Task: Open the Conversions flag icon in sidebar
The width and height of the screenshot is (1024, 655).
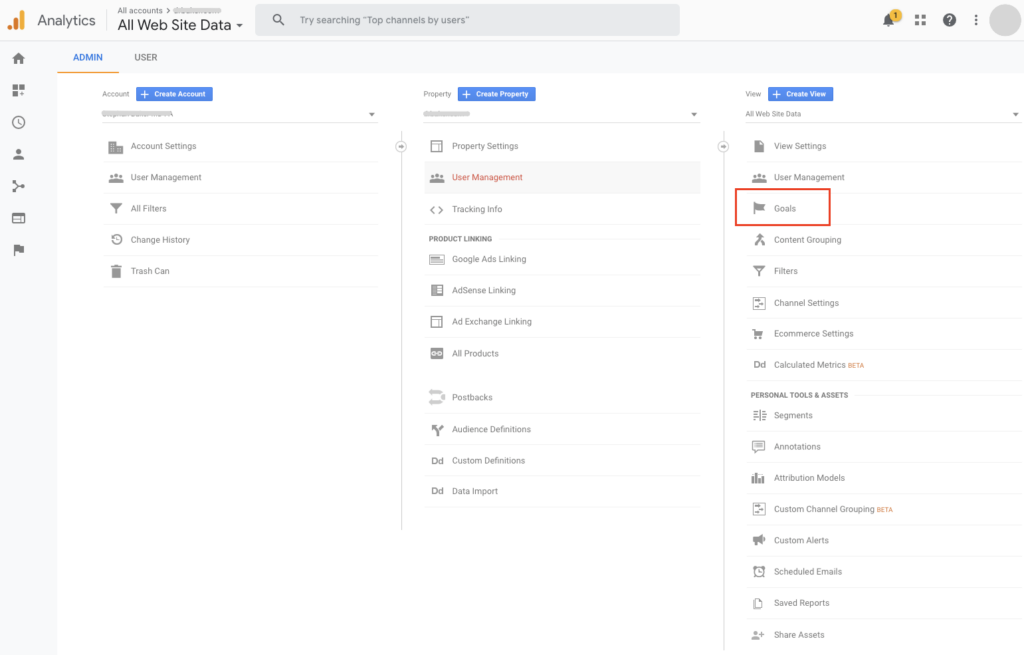Action: pos(18,249)
